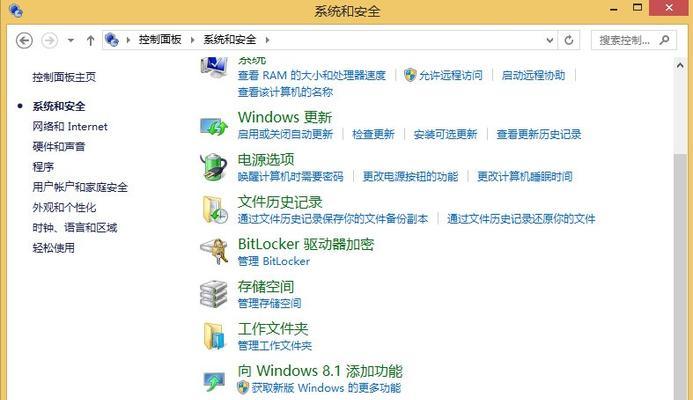Click the Add features to Windows 8.1 icon
693x400 pixels.
click(x=214, y=381)
